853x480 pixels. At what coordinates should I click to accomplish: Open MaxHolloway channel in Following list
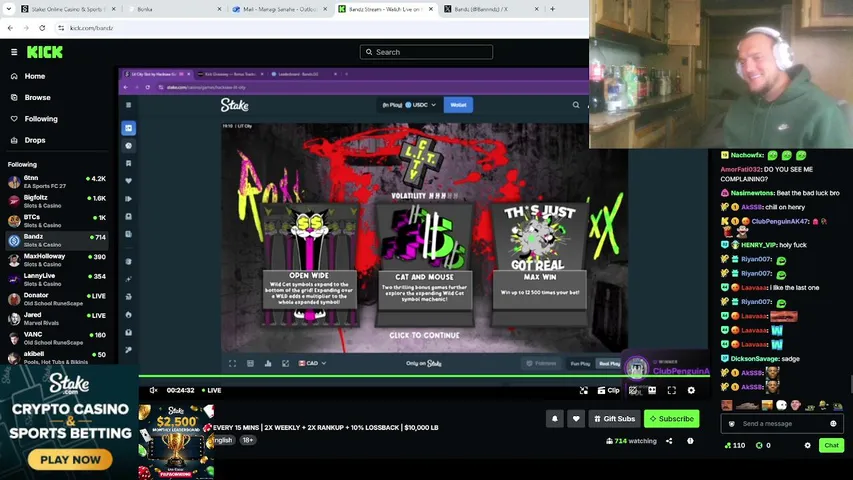tap(57, 260)
